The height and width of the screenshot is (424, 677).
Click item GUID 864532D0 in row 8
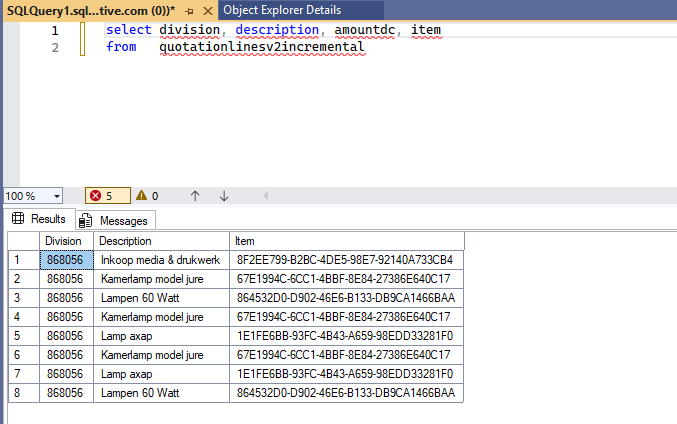pyautogui.click(x=347, y=393)
